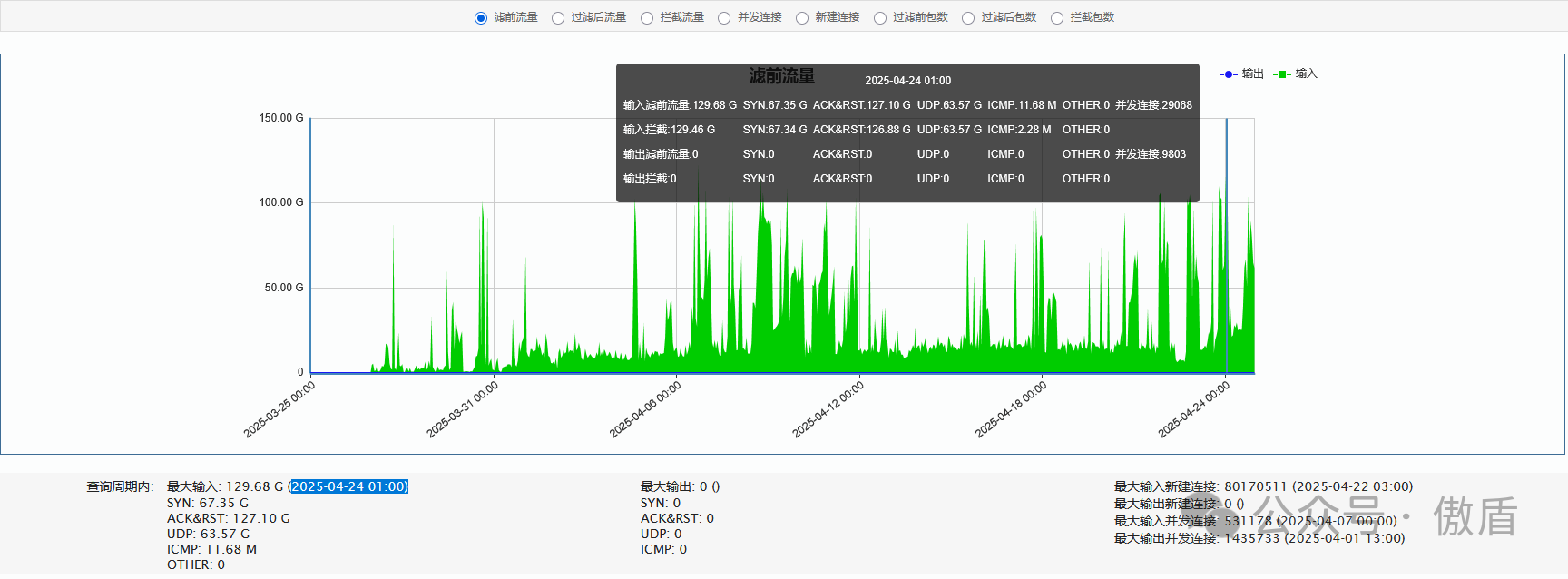Select 并发连接 radio option
This screenshot has width=1568, height=579.
(724, 18)
